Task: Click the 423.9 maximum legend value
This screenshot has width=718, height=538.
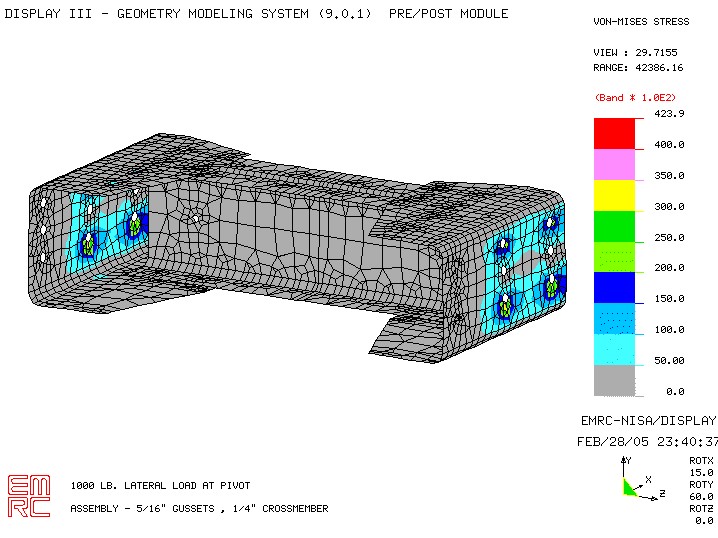Action: (x=669, y=113)
